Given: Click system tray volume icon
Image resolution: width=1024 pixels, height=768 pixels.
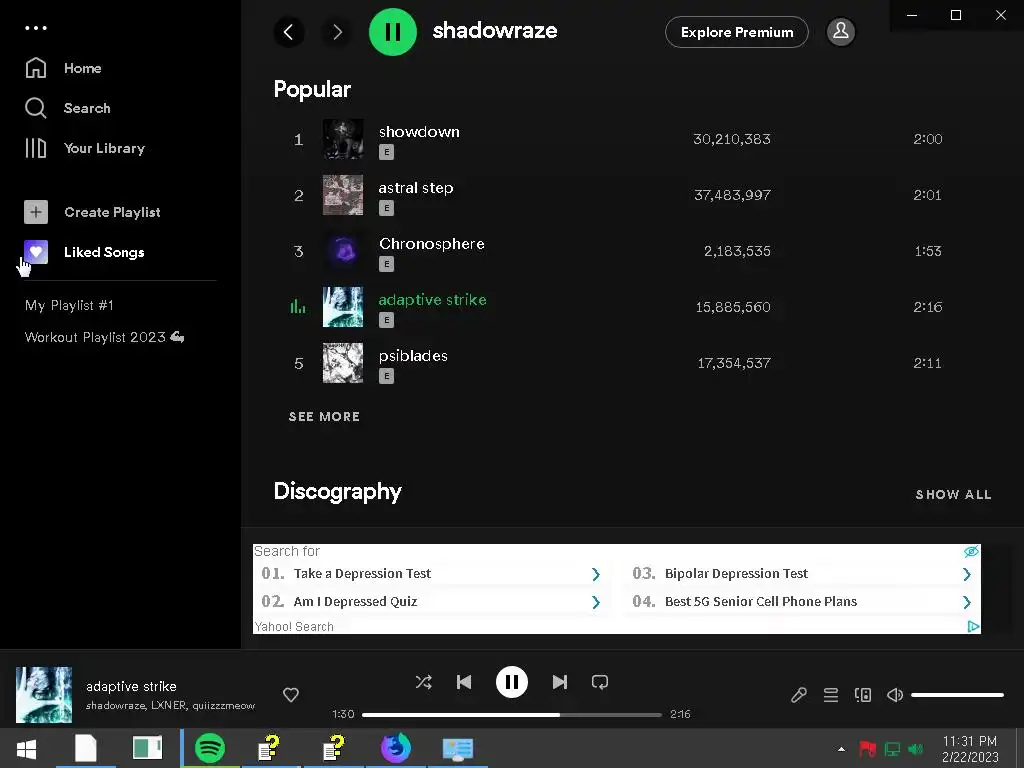Looking at the screenshot, I should coord(916,749).
